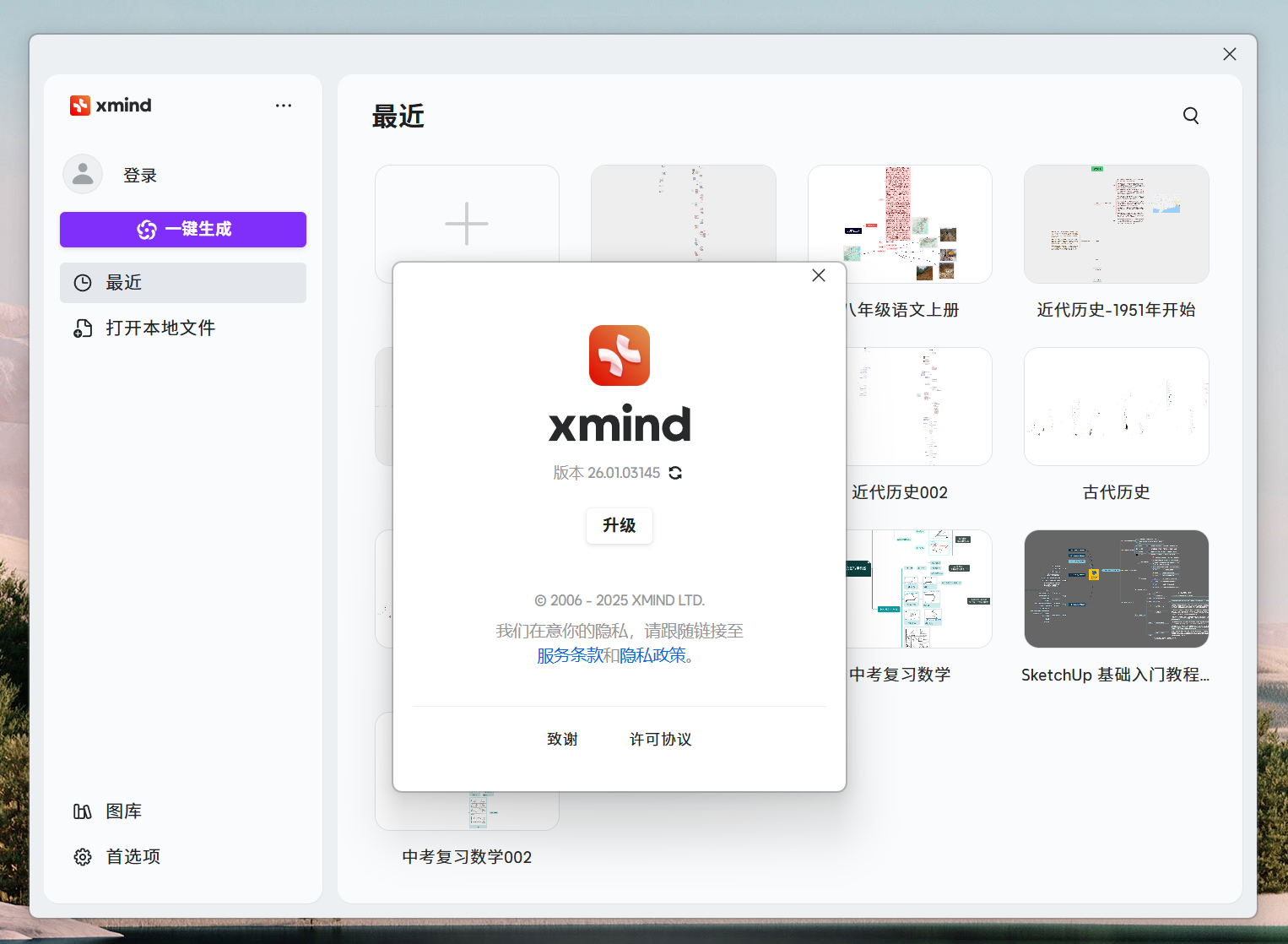Image resolution: width=1288 pixels, height=944 pixels.
Task: Open the SketchUp 基础入门教程 mind map thumbnail
Action: coord(1116,589)
